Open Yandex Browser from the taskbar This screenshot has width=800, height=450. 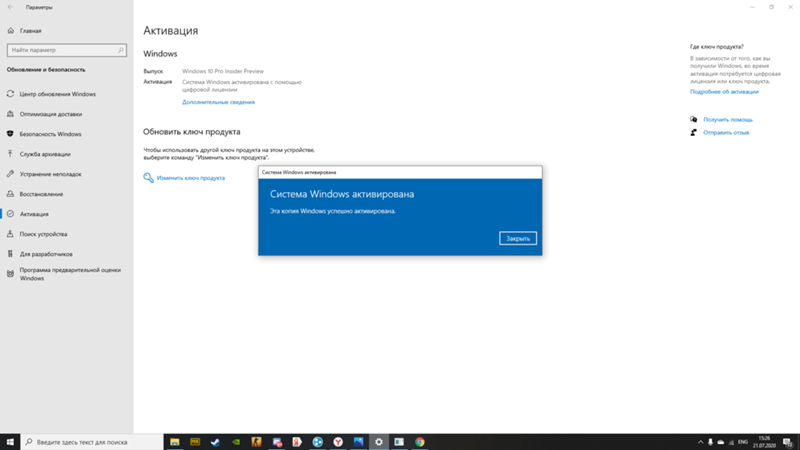[x=338, y=442]
